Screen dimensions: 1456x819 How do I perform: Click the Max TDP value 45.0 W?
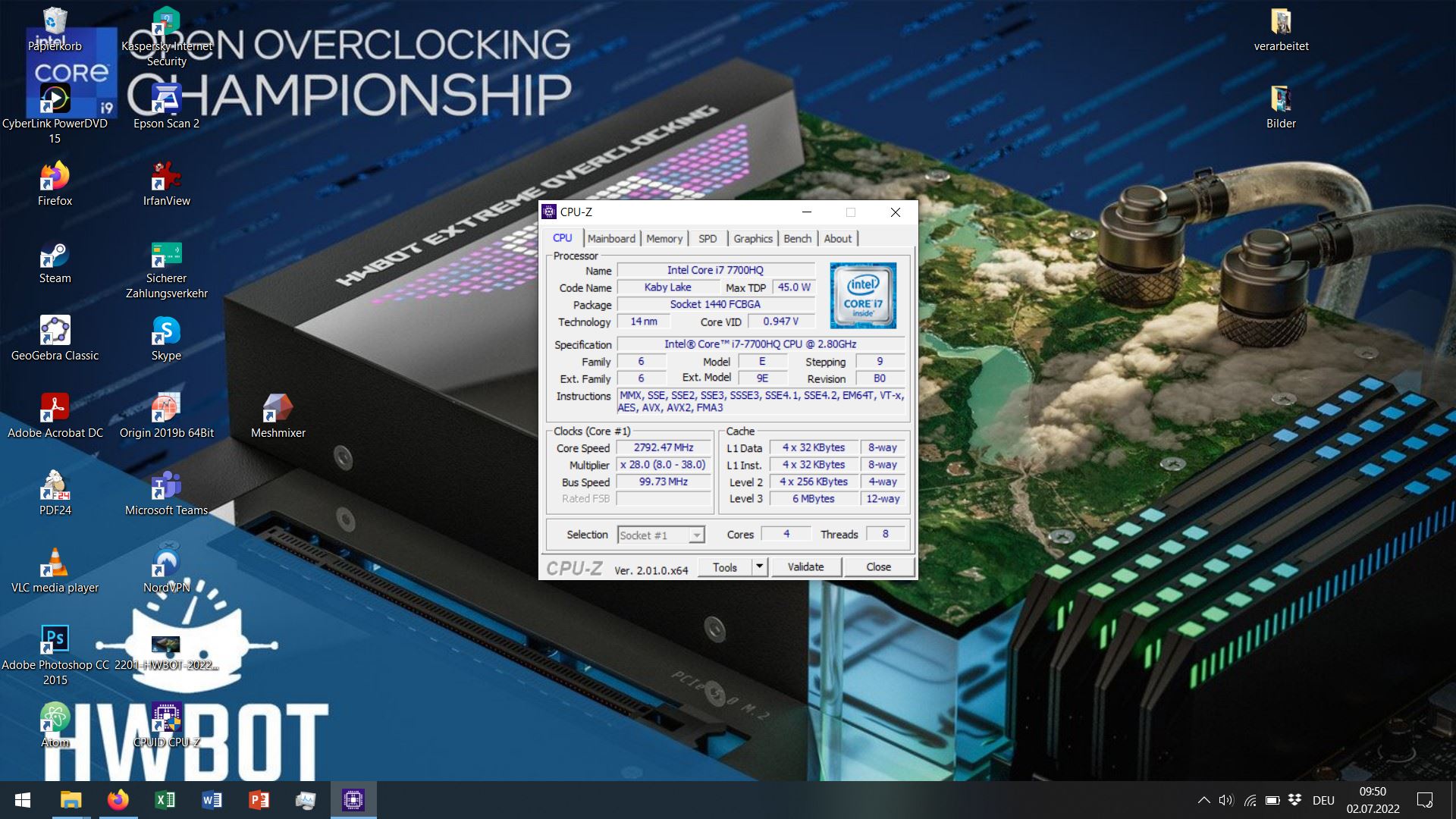(794, 287)
